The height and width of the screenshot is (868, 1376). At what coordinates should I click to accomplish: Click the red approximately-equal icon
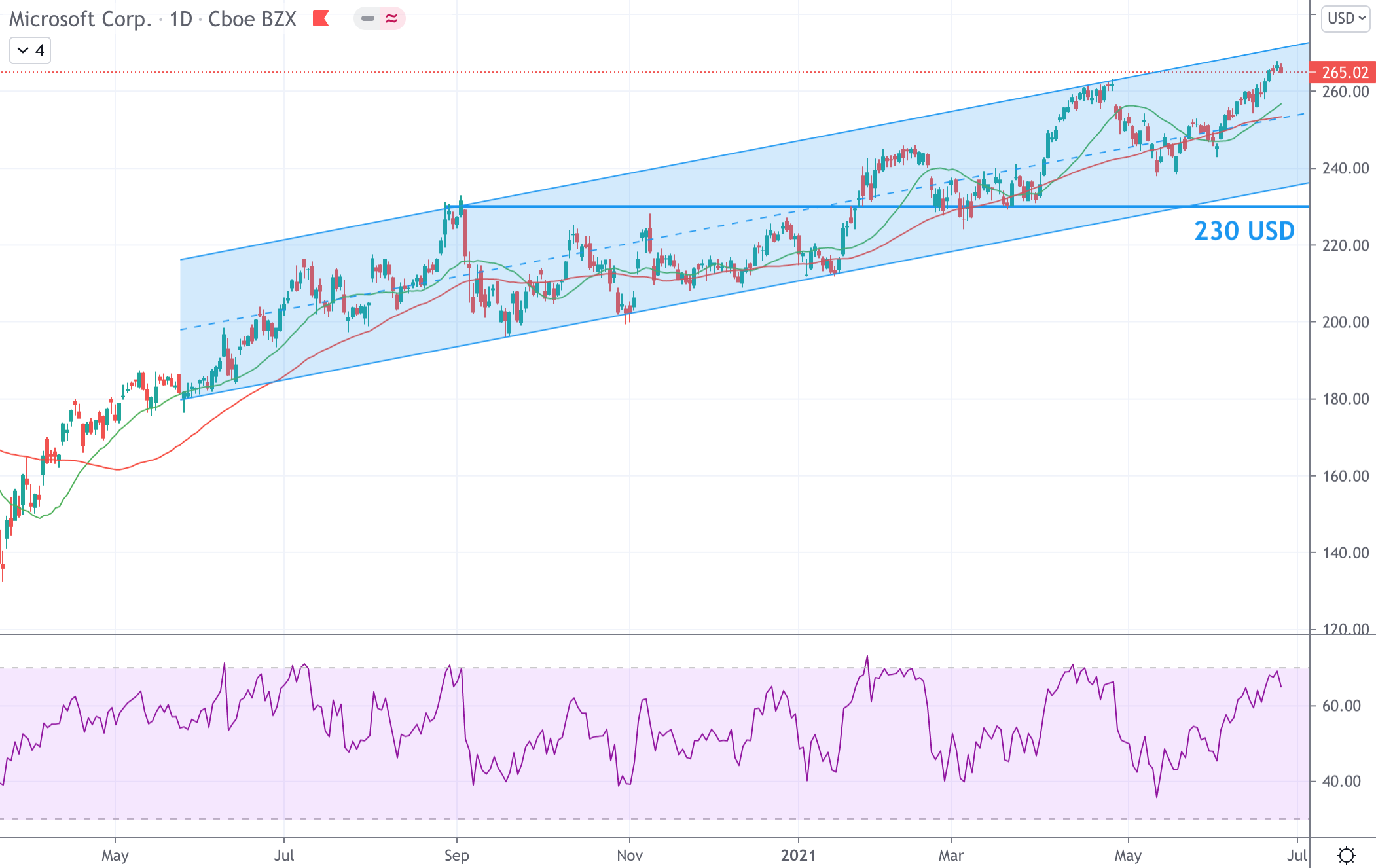coord(391,18)
